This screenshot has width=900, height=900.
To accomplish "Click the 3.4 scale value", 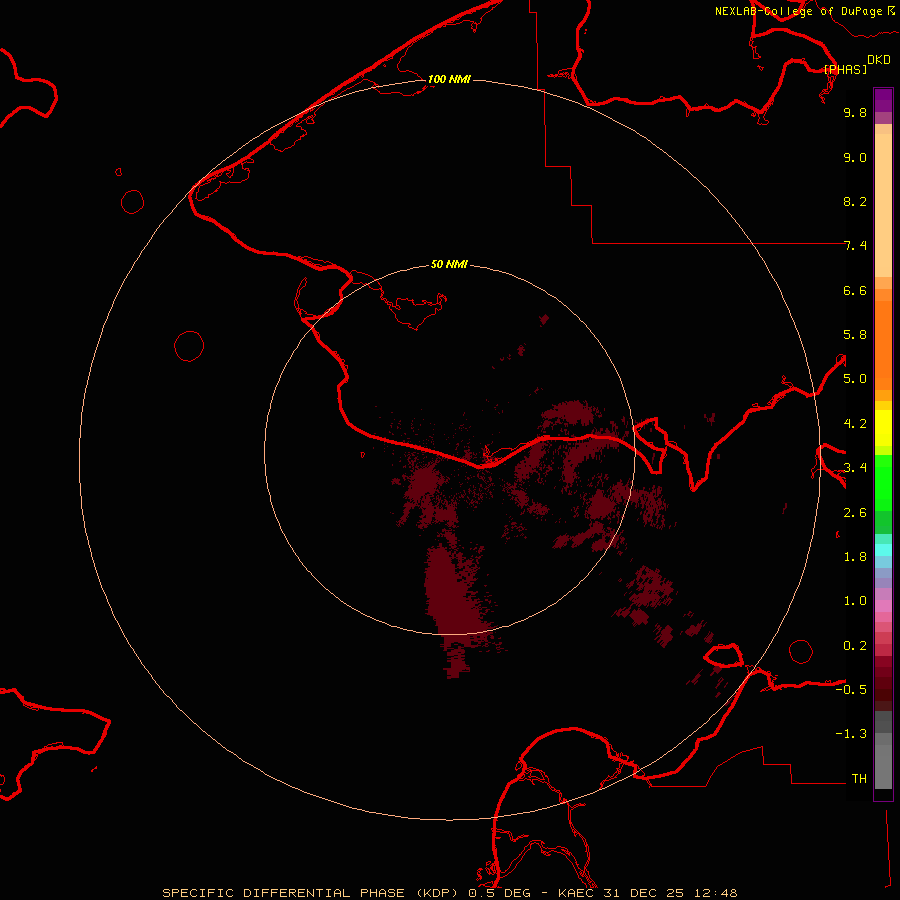I will click(x=855, y=468).
